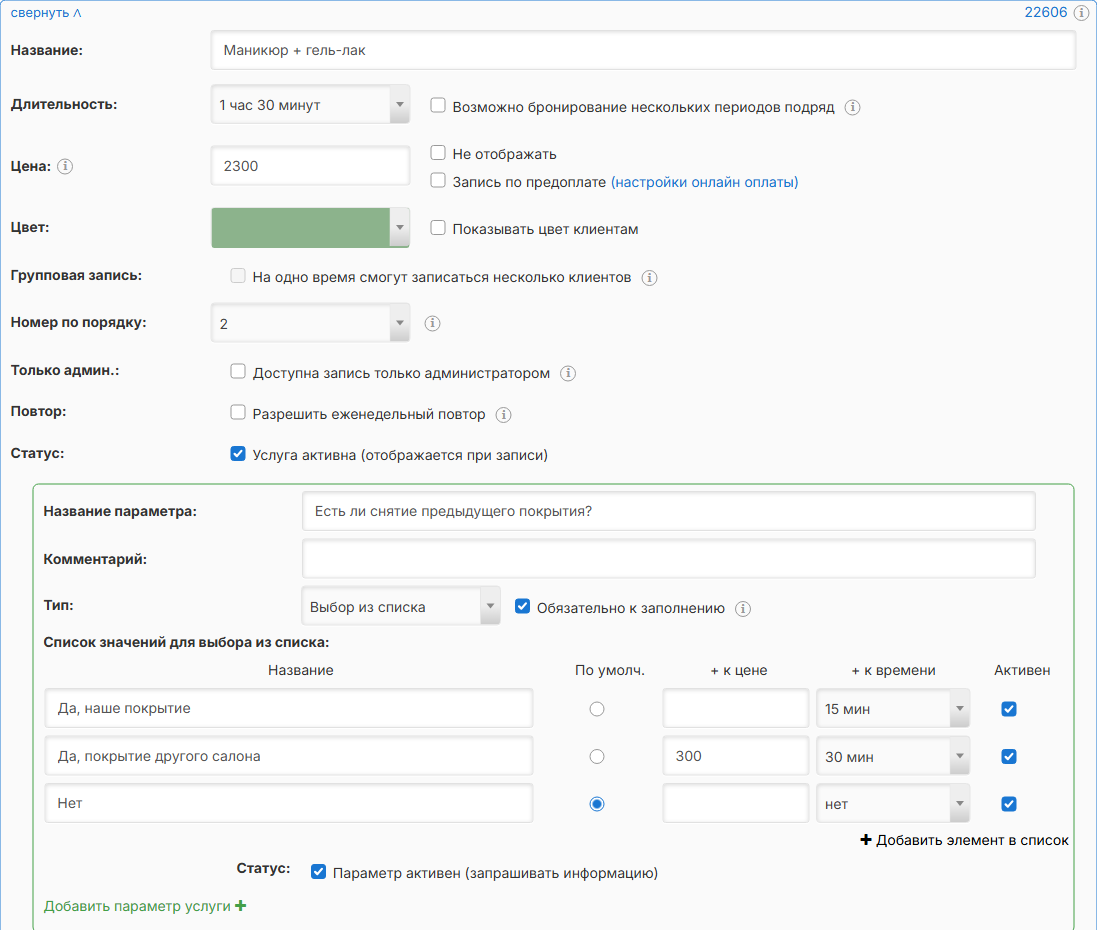Click info icon next to Цена label
Image resolution: width=1097 pixels, height=930 pixels.
(x=65, y=167)
